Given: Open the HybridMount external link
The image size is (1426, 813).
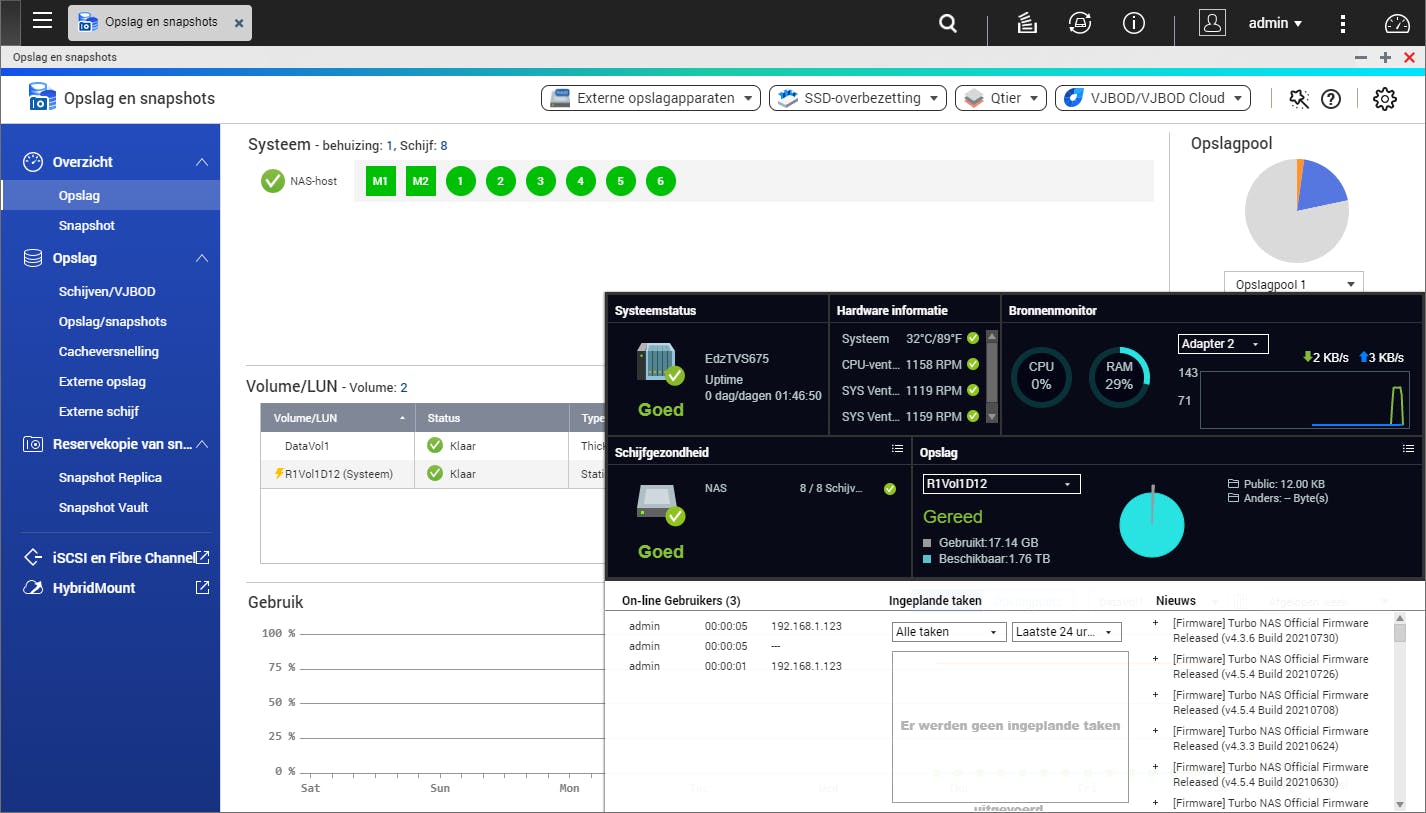Looking at the screenshot, I should (x=202, y=588).
